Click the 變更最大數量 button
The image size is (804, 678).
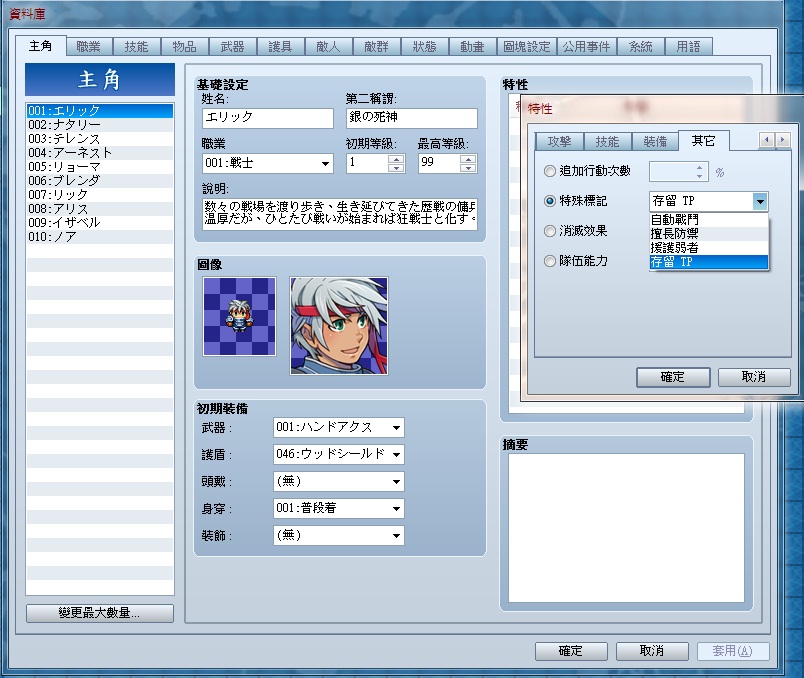tap(99, 613)
